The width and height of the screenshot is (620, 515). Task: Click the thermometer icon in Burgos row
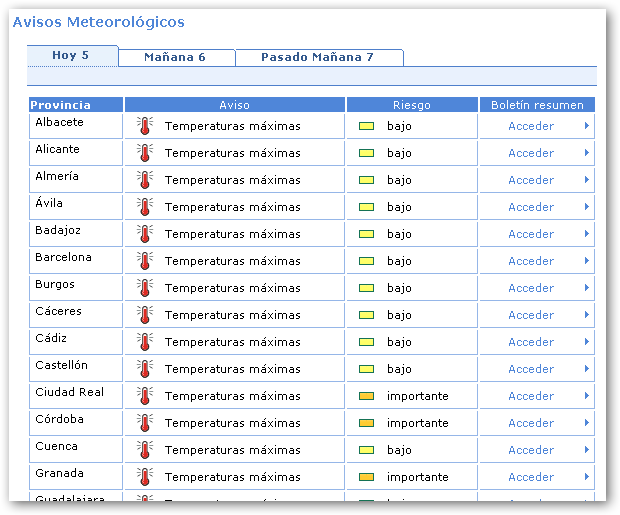tap(145, 288)
